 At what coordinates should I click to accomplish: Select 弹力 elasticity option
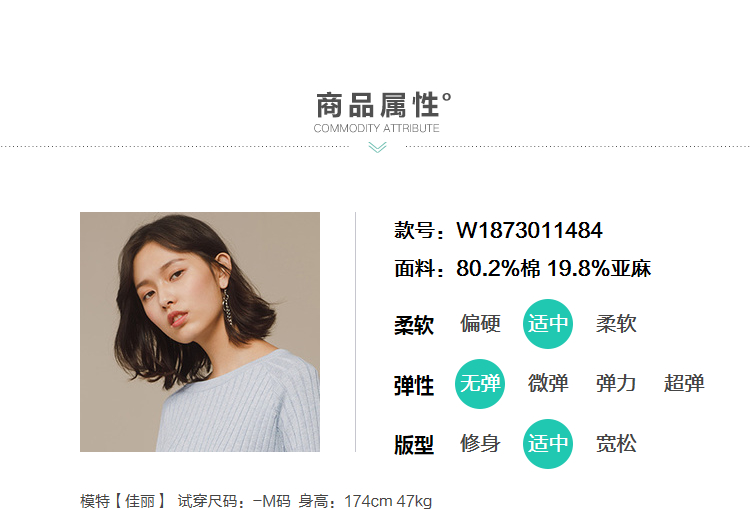coord(616,384)
